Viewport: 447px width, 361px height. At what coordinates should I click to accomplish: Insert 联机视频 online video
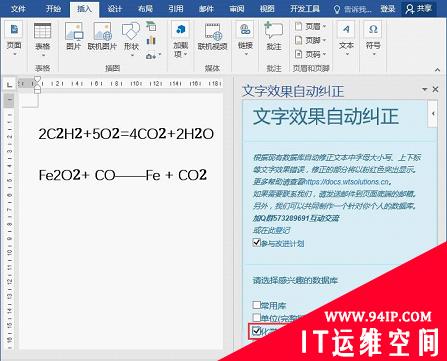tap(212, 37)
